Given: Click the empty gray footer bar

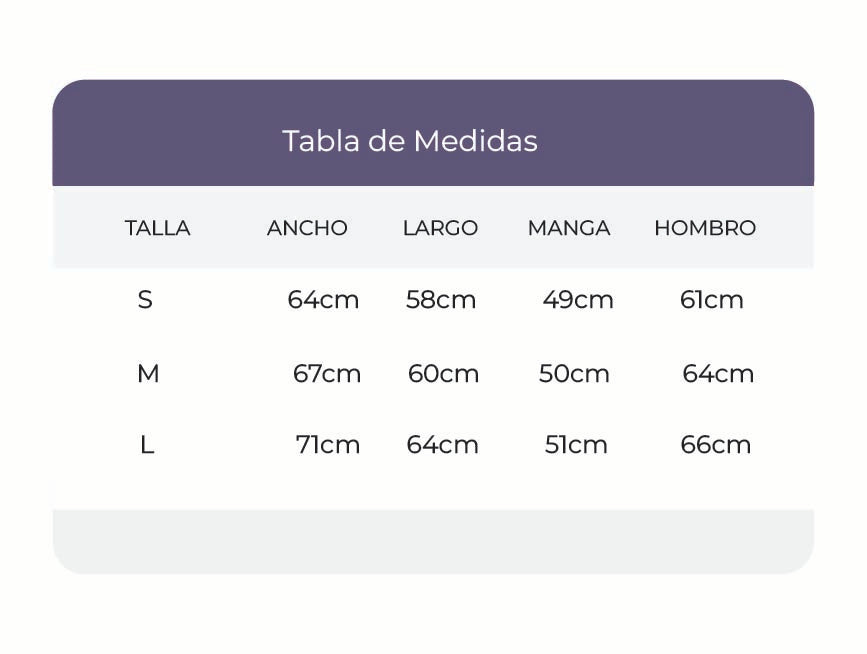Looking at the screenshot, I should (x=433, y=541).
